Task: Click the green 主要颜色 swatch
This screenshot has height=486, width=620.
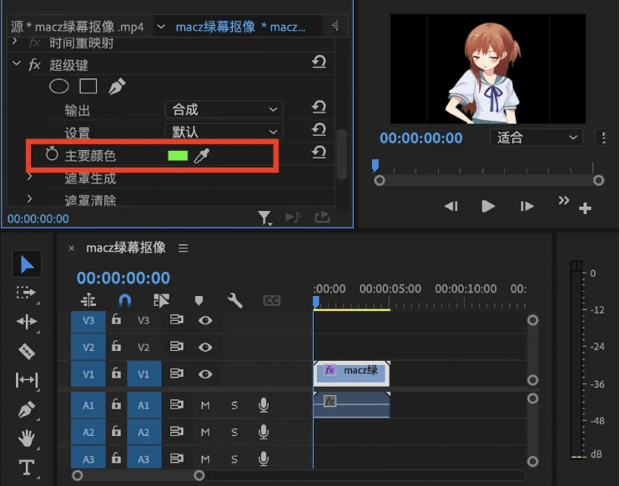Action: pos(178,156)
